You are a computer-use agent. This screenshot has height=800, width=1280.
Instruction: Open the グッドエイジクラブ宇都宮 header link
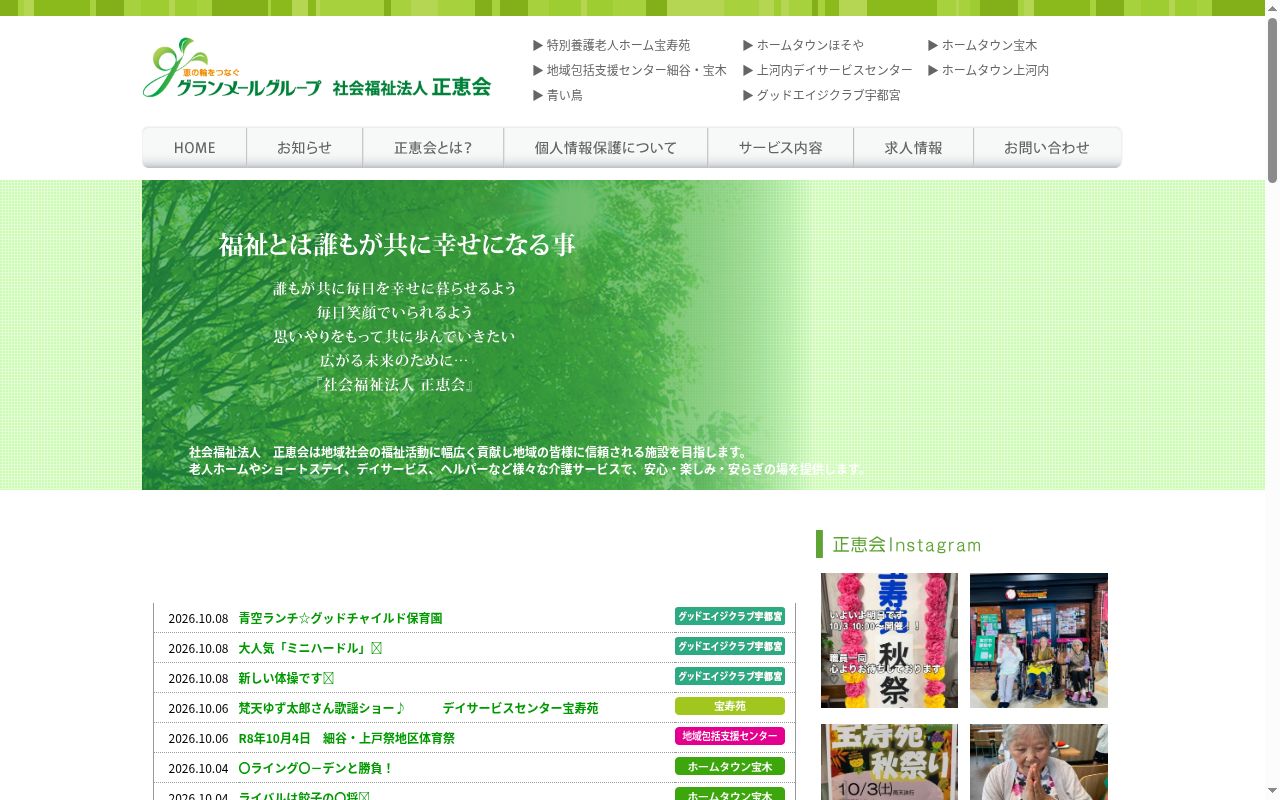[x=822, y=95]
